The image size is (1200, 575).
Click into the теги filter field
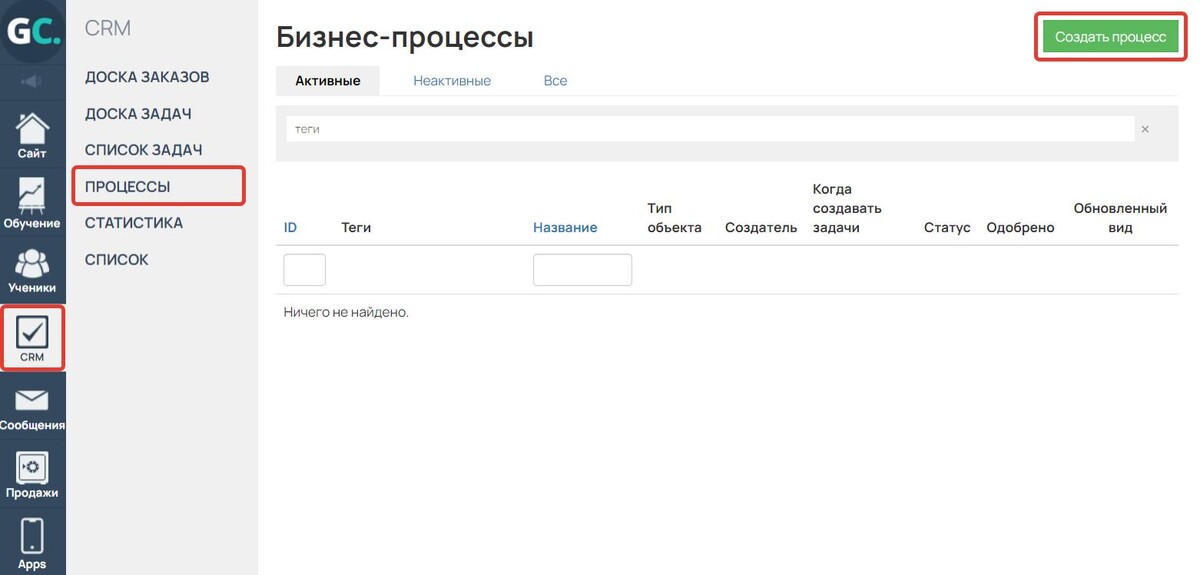click(x=710, y=129)
